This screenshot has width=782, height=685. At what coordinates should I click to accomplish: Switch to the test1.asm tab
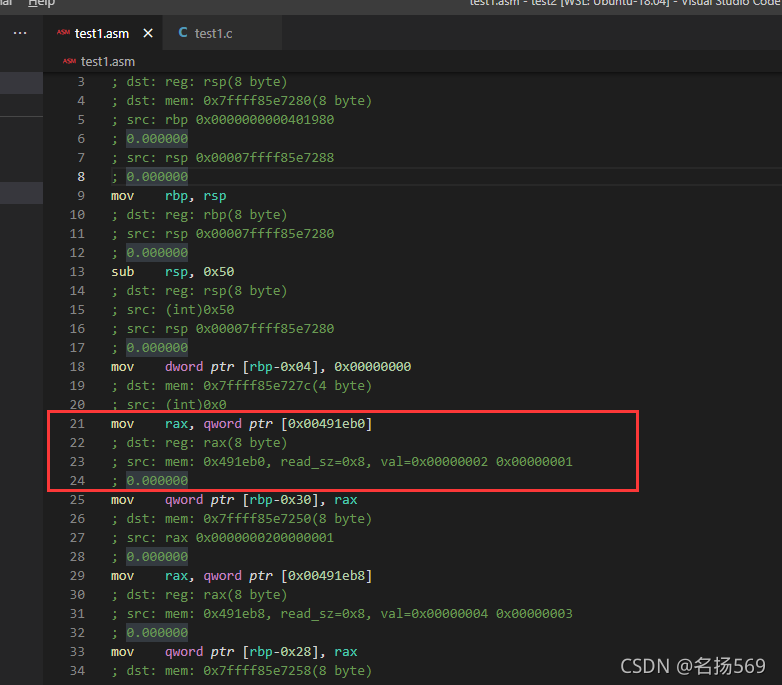pos(102,33)
